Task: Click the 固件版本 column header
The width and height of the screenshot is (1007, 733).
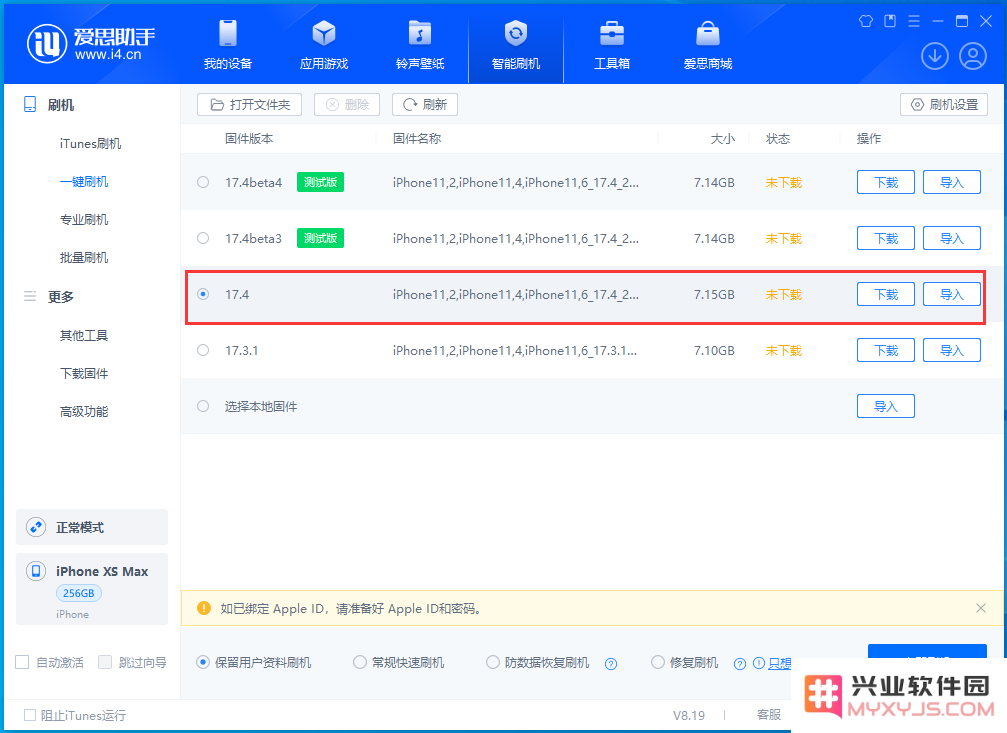Action: coord(249,139)
